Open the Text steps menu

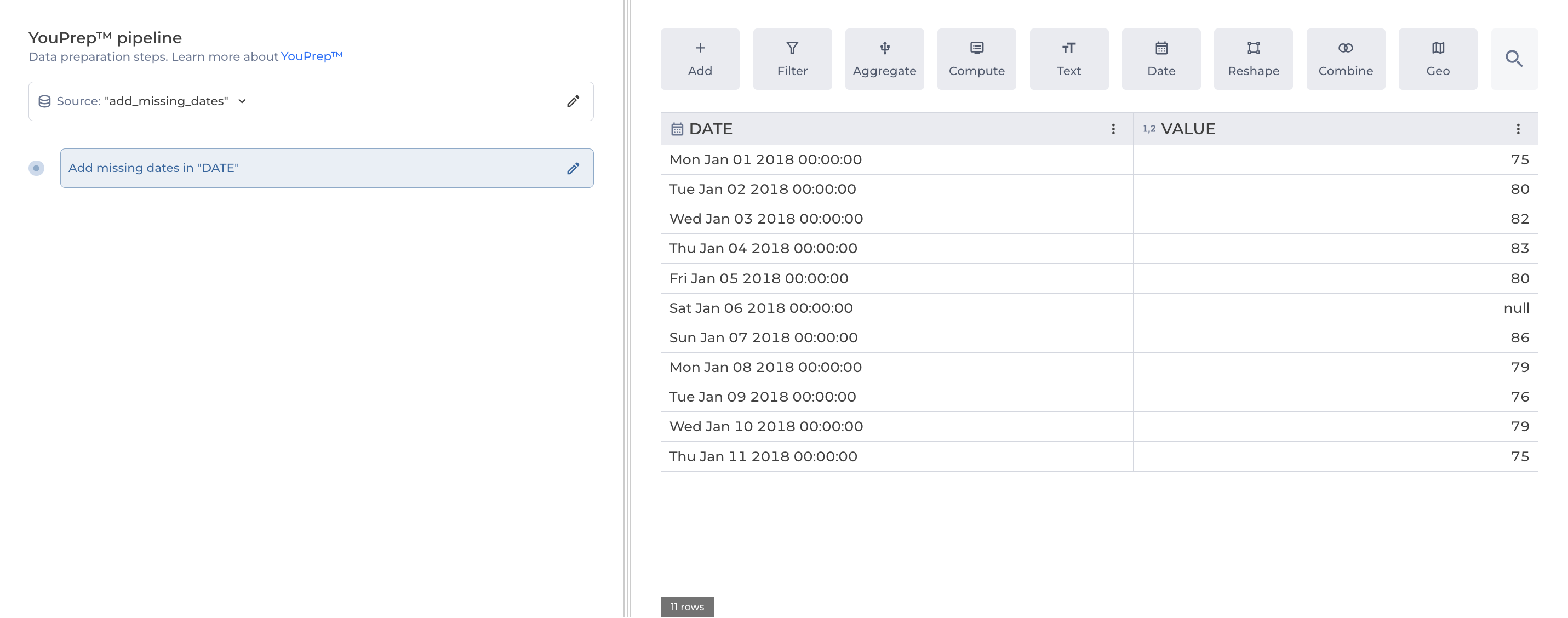tap(1068, 59)
